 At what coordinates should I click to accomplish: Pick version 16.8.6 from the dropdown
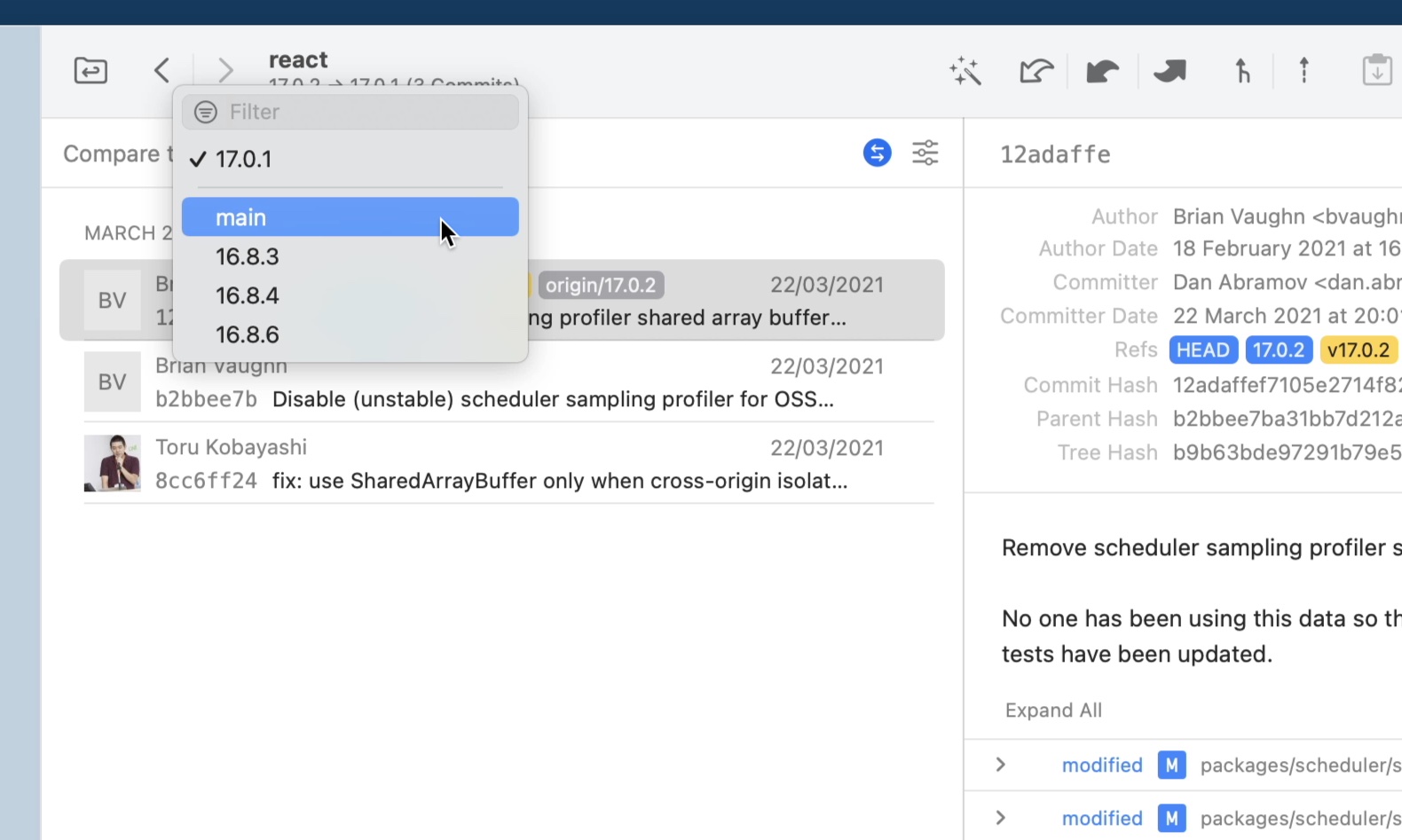point(248,335)
